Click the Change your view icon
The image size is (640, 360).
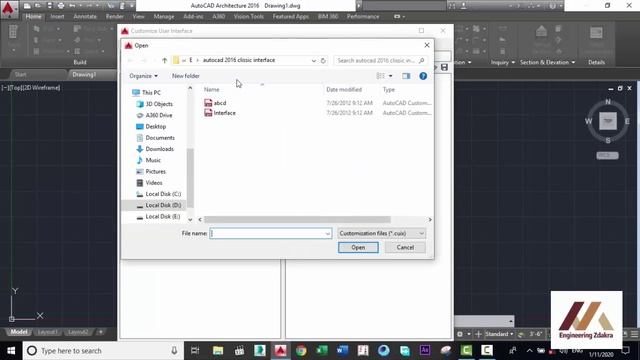[380, 76]
